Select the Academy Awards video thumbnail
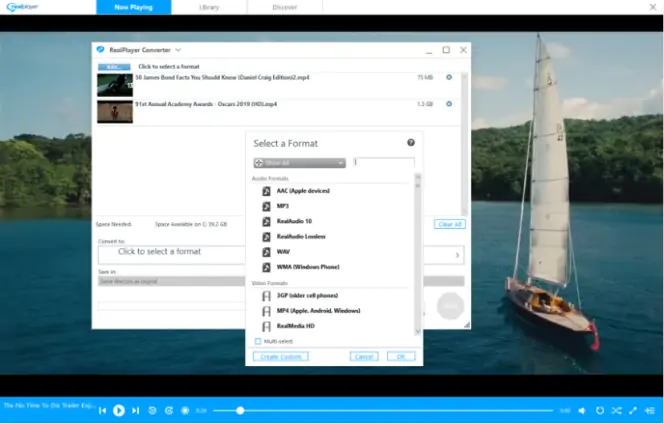664x424 pixels. 115,111
